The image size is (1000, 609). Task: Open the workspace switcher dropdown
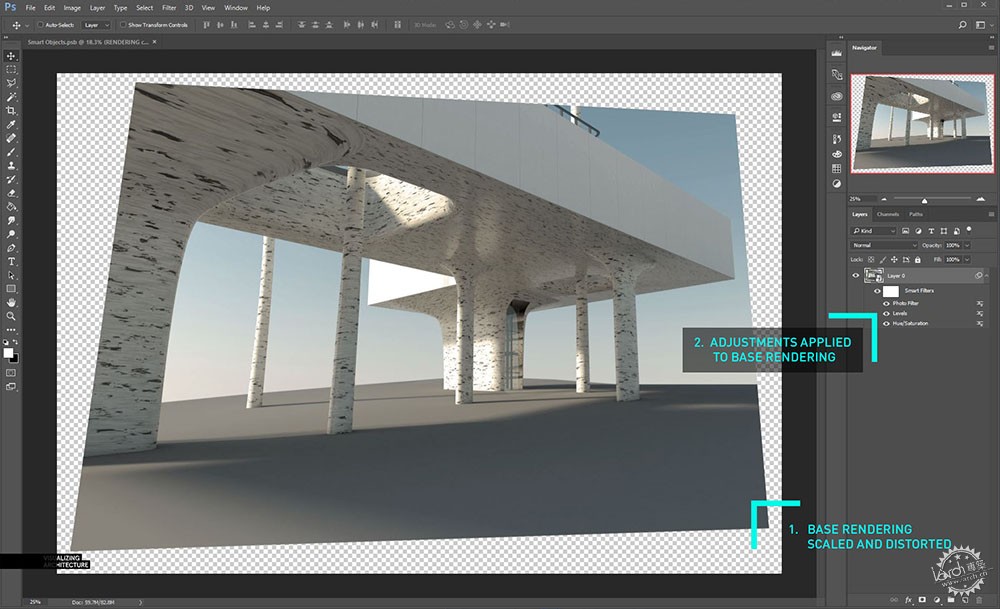[x=982, y=25]
